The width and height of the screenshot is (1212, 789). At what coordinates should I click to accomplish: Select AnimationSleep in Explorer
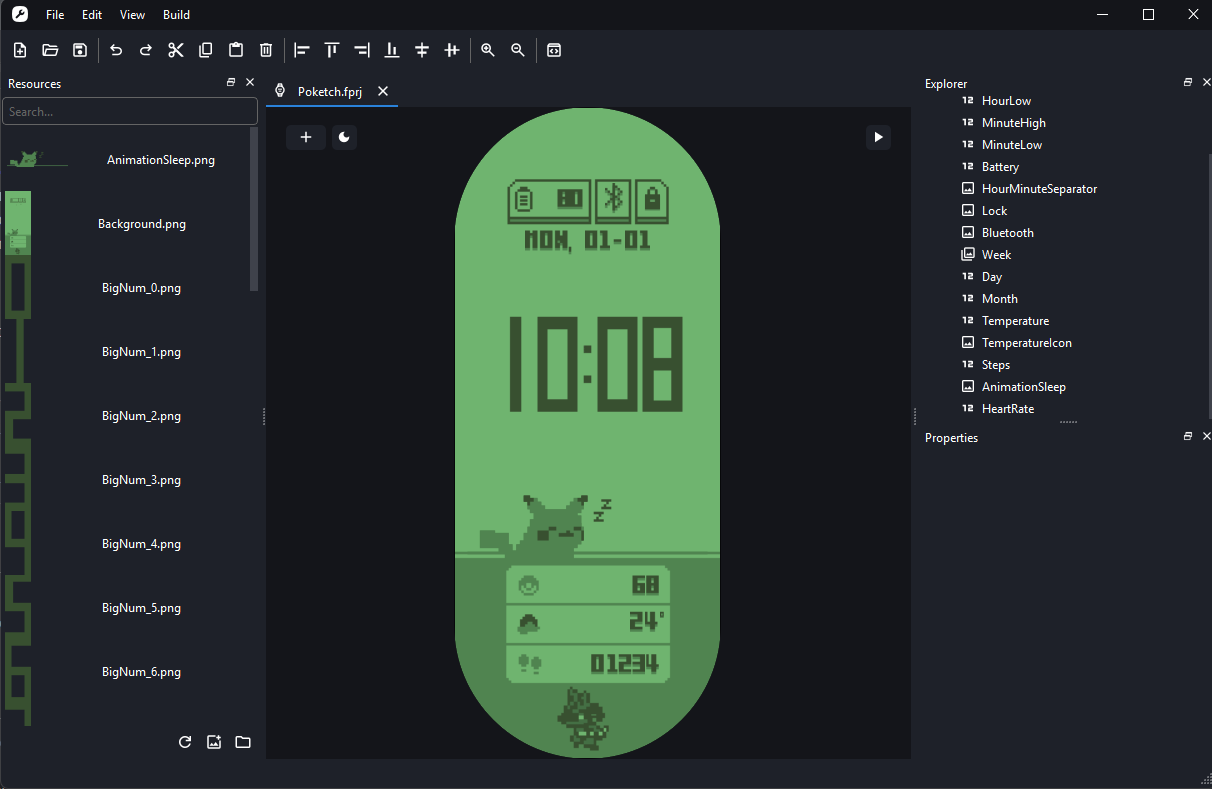point(1024,387)
